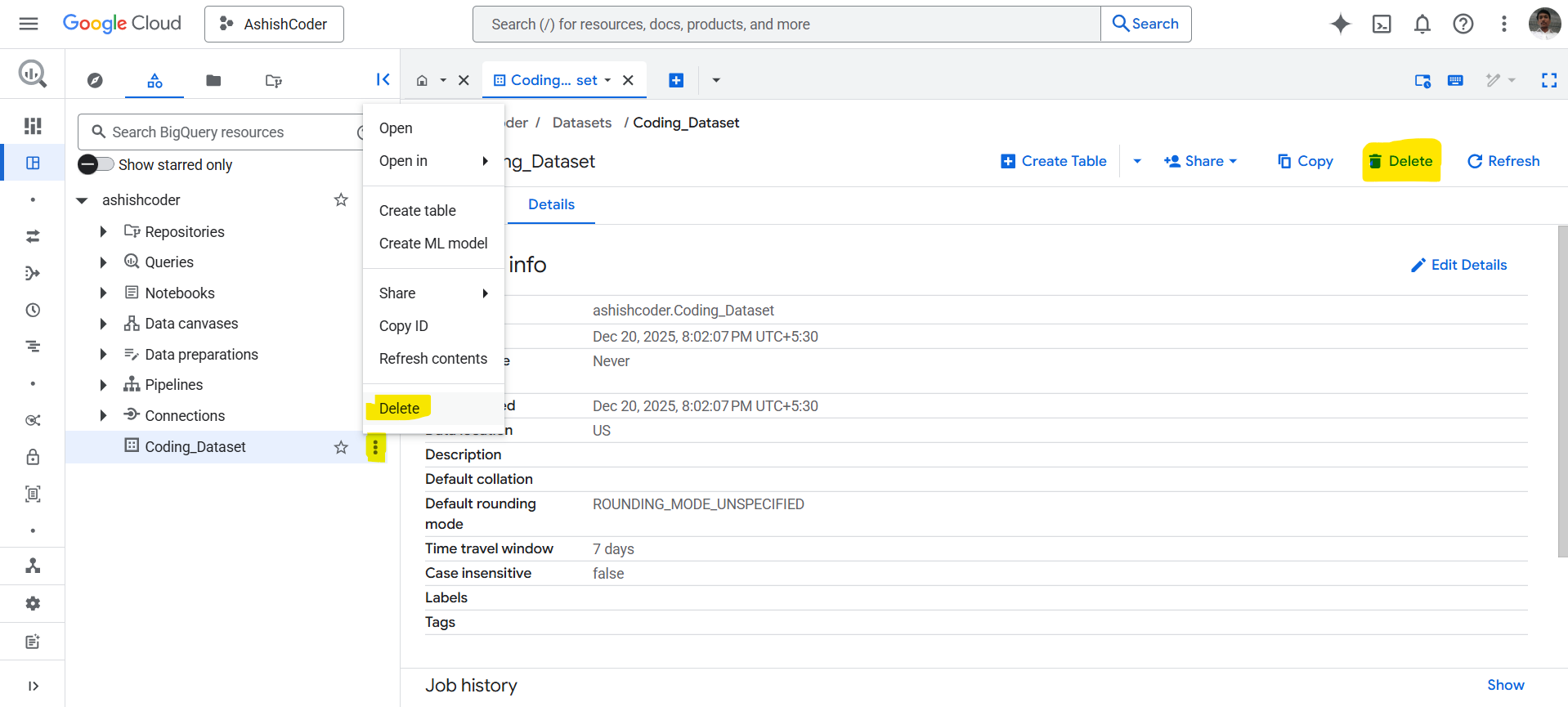Star the ashishcoder project
Viewport: 1568px width, 707px height.
tap(341, 200)
